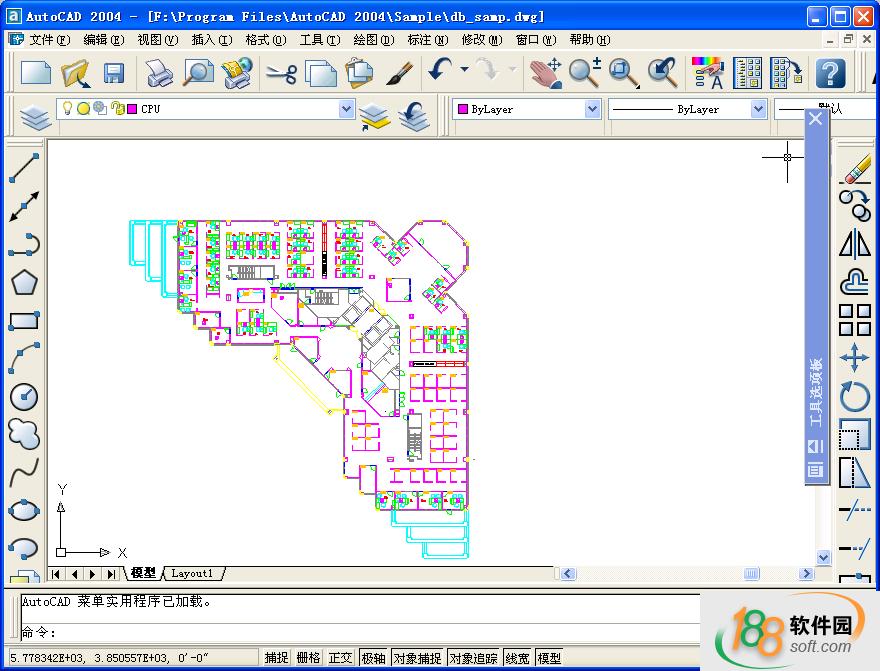Click the Pan Realtime hand icon
The image size is (880, 671).
click(545, 72)
